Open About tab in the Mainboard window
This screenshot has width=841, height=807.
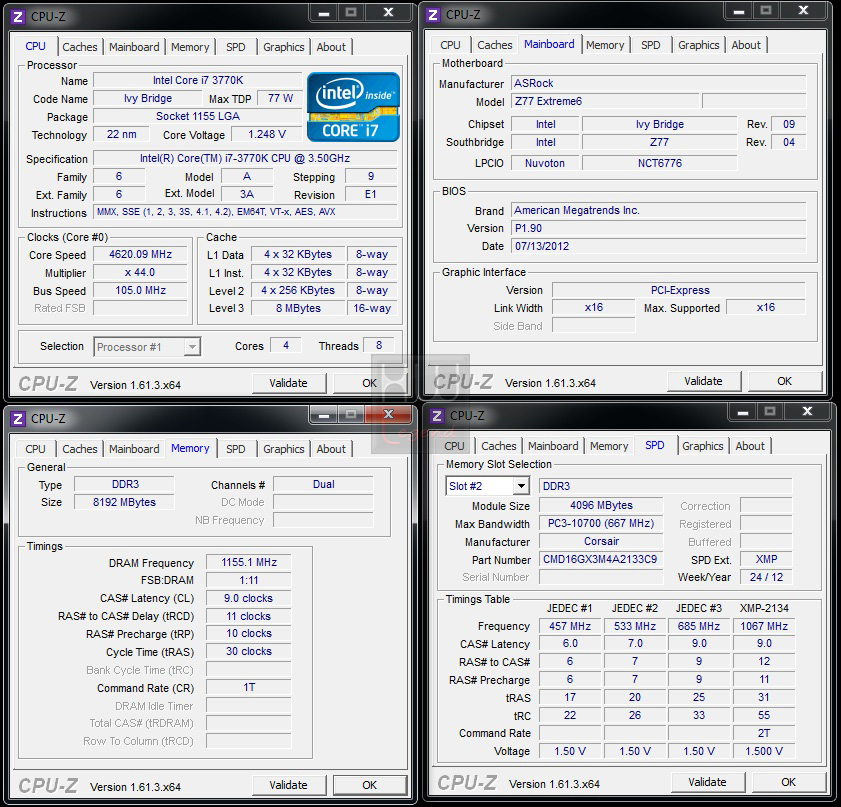click(746, 45)
